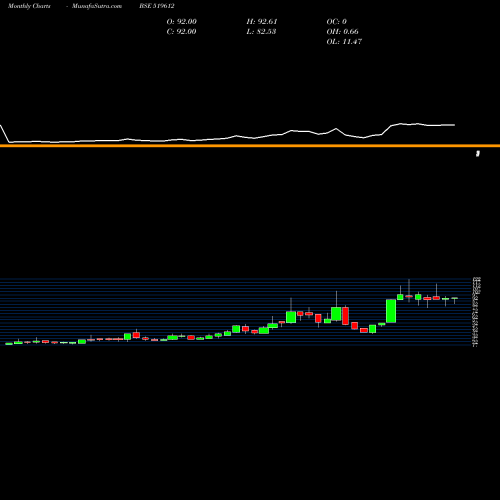500x500 pixels.
Task: Click the 'MunafaSutra.com' label
Action: coord(97,6)
